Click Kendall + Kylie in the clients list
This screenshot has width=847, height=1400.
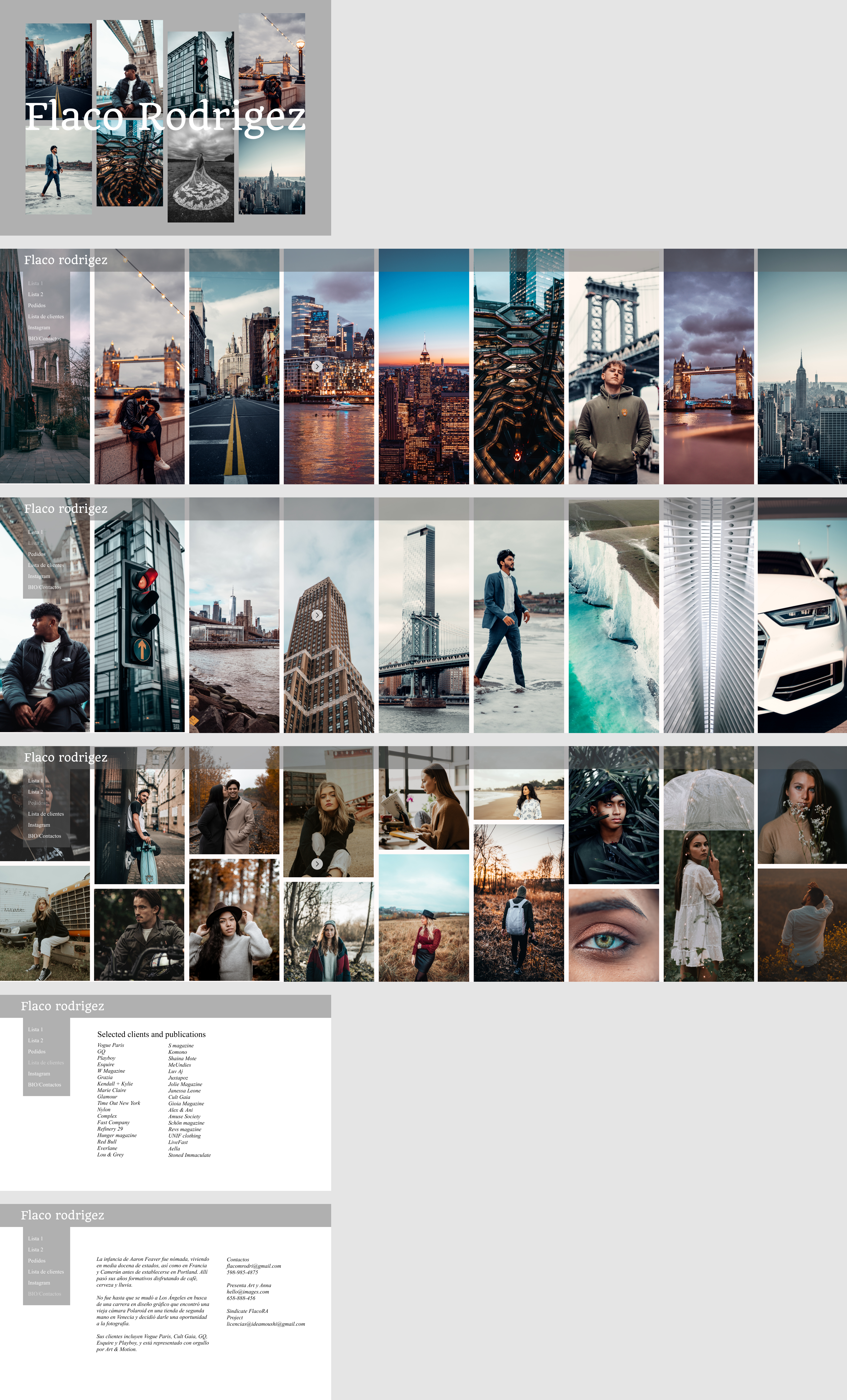[x=115, y=1084]
